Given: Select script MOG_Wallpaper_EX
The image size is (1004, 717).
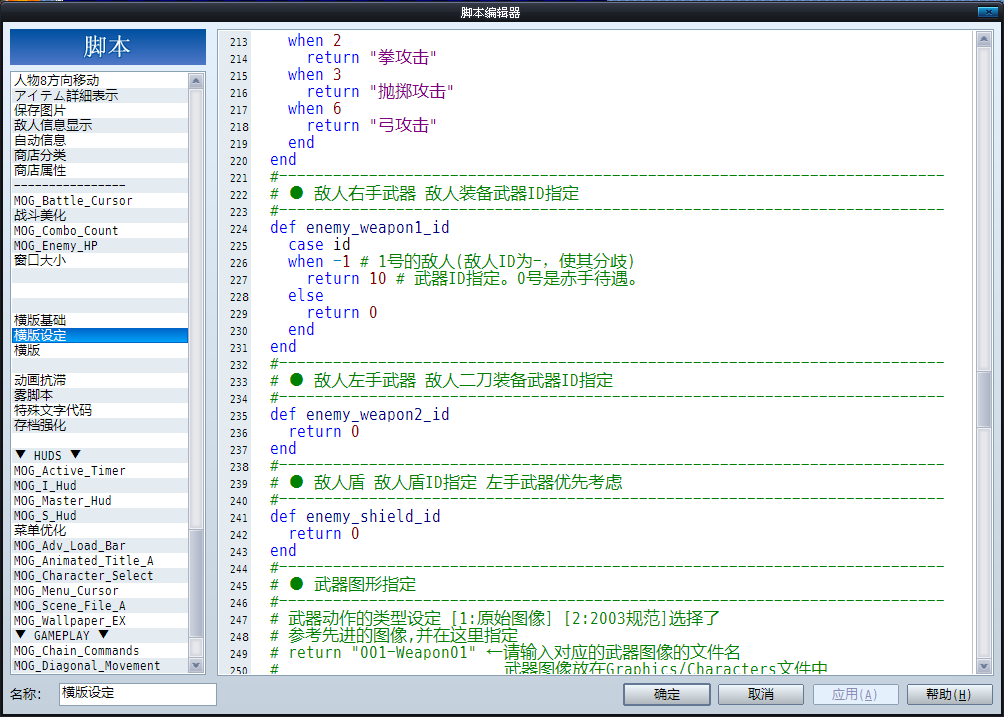Looking at the screenshot, I should coord(100,620).
